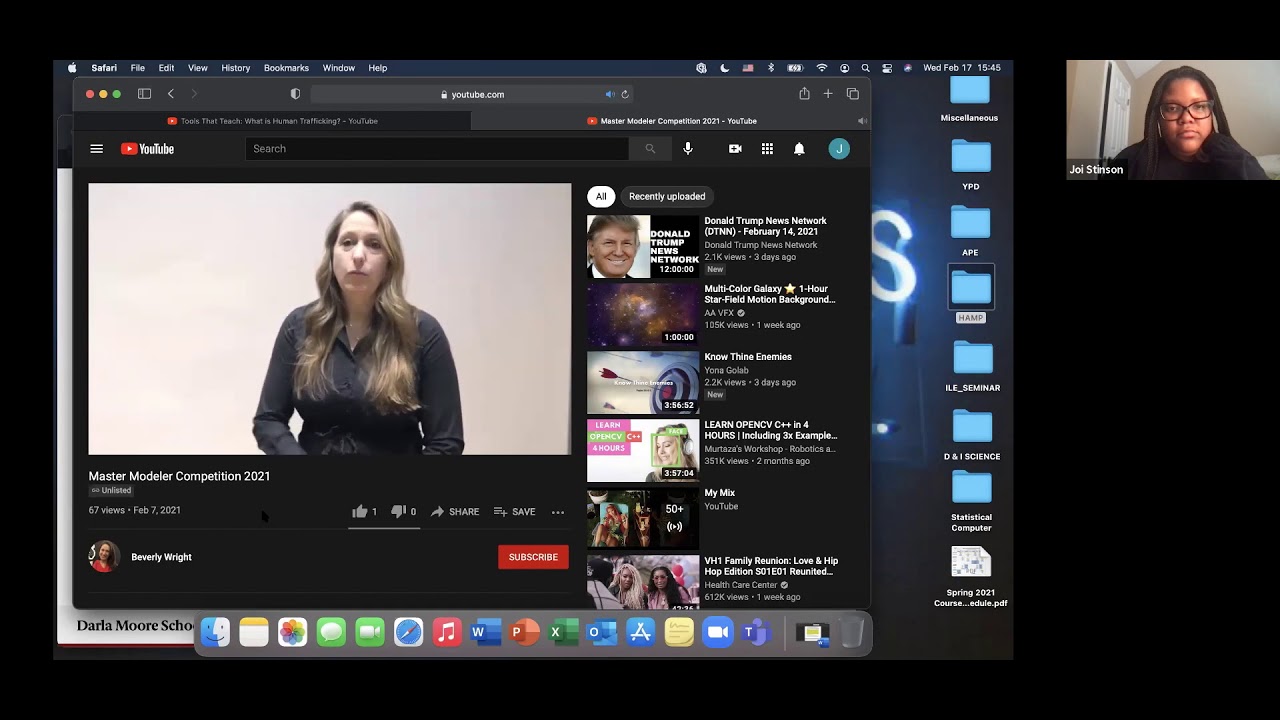Viewport: 1280px width, 720px height.
Task: Select the Recently uploaded filter chip
Action: point(667,196)
